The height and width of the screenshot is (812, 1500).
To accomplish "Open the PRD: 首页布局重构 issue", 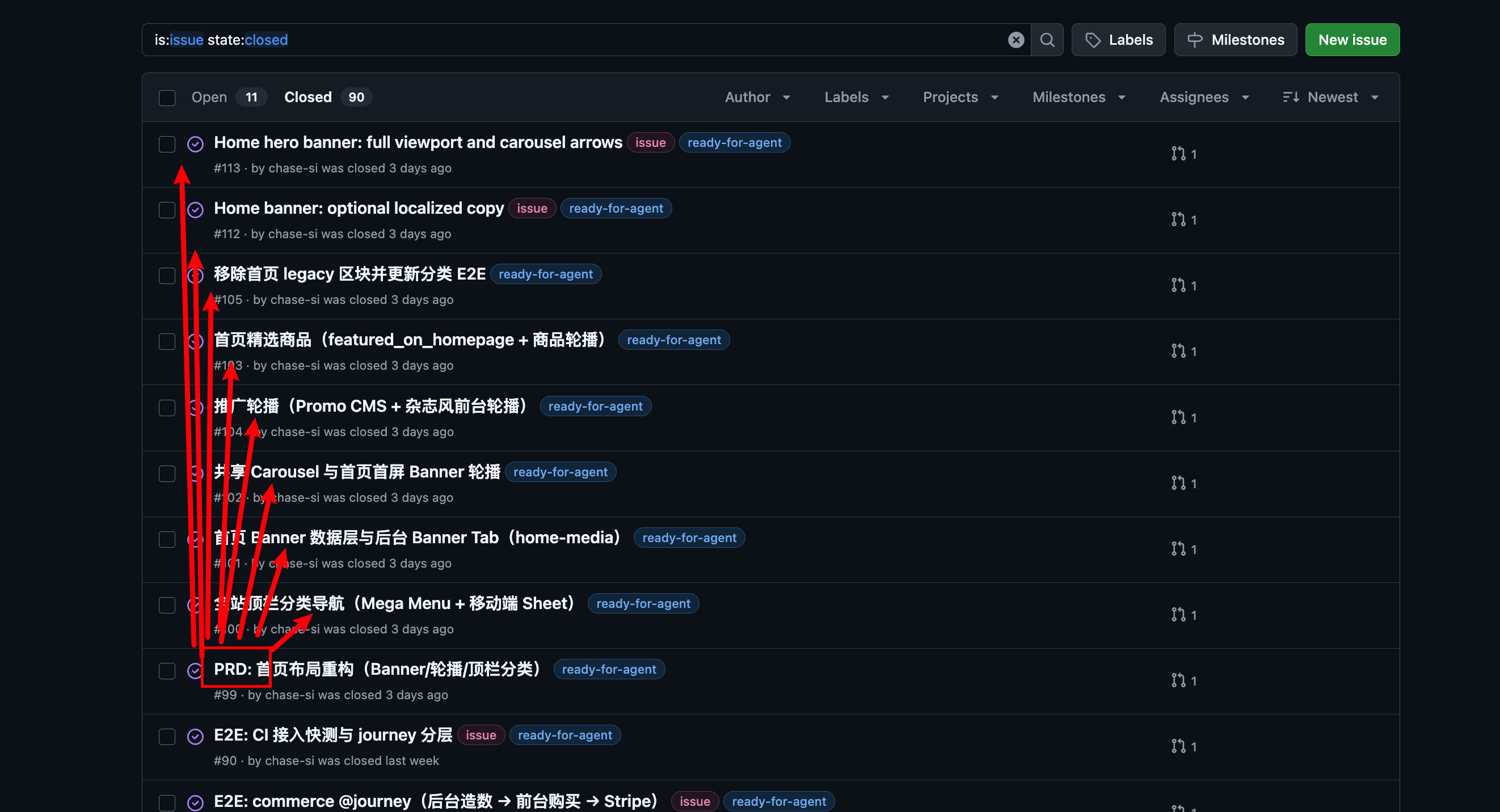I will click(x=378, y=669).
